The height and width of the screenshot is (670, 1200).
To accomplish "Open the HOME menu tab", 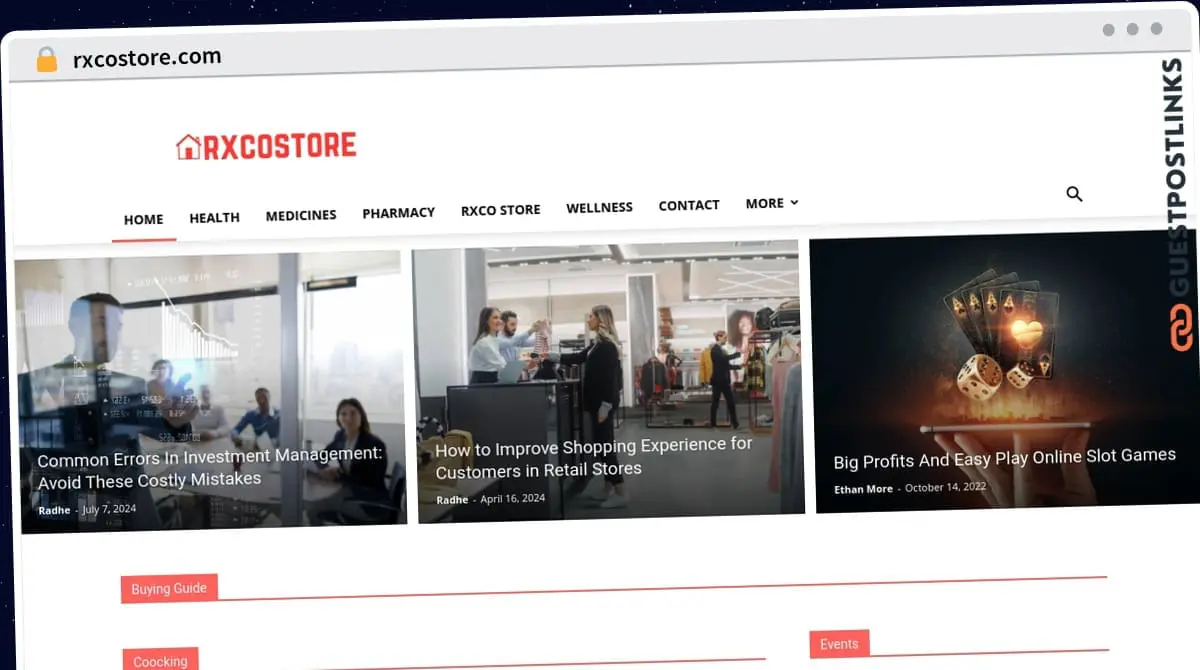I will tap(143, 219).
